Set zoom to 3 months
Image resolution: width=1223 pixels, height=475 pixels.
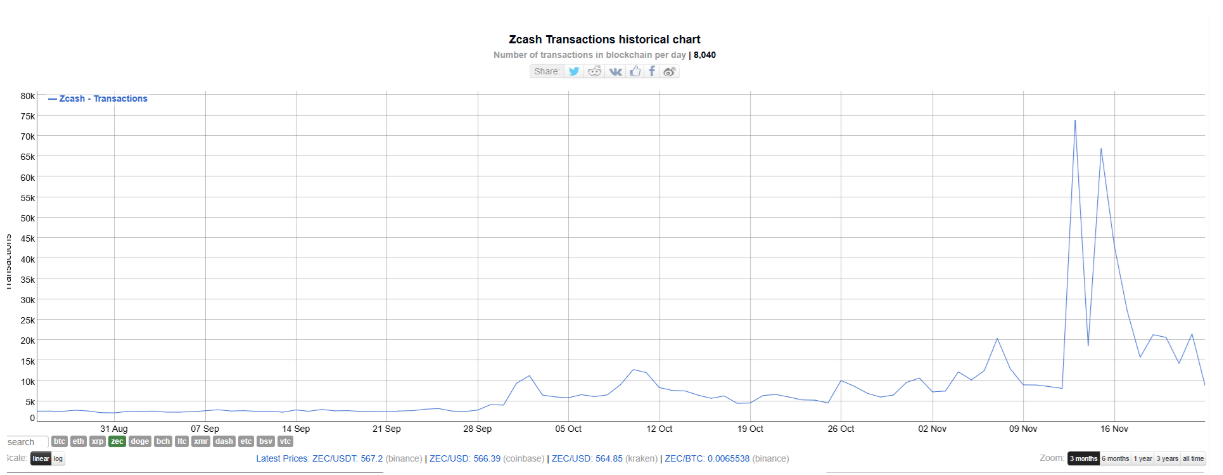1083,458
